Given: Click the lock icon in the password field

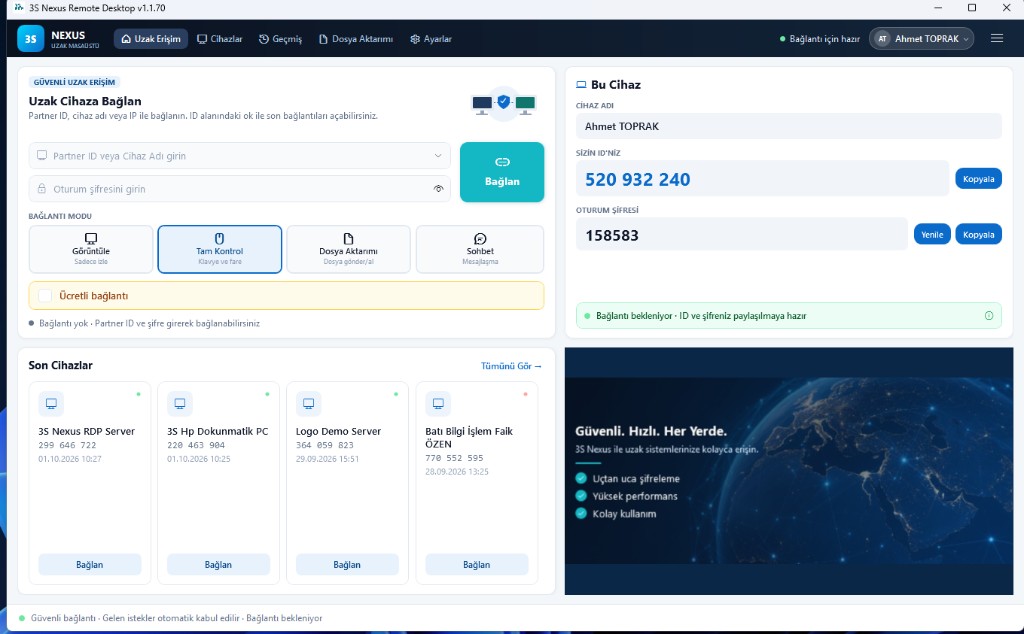Looking at the screenshot, I should [x=42, y=189].
